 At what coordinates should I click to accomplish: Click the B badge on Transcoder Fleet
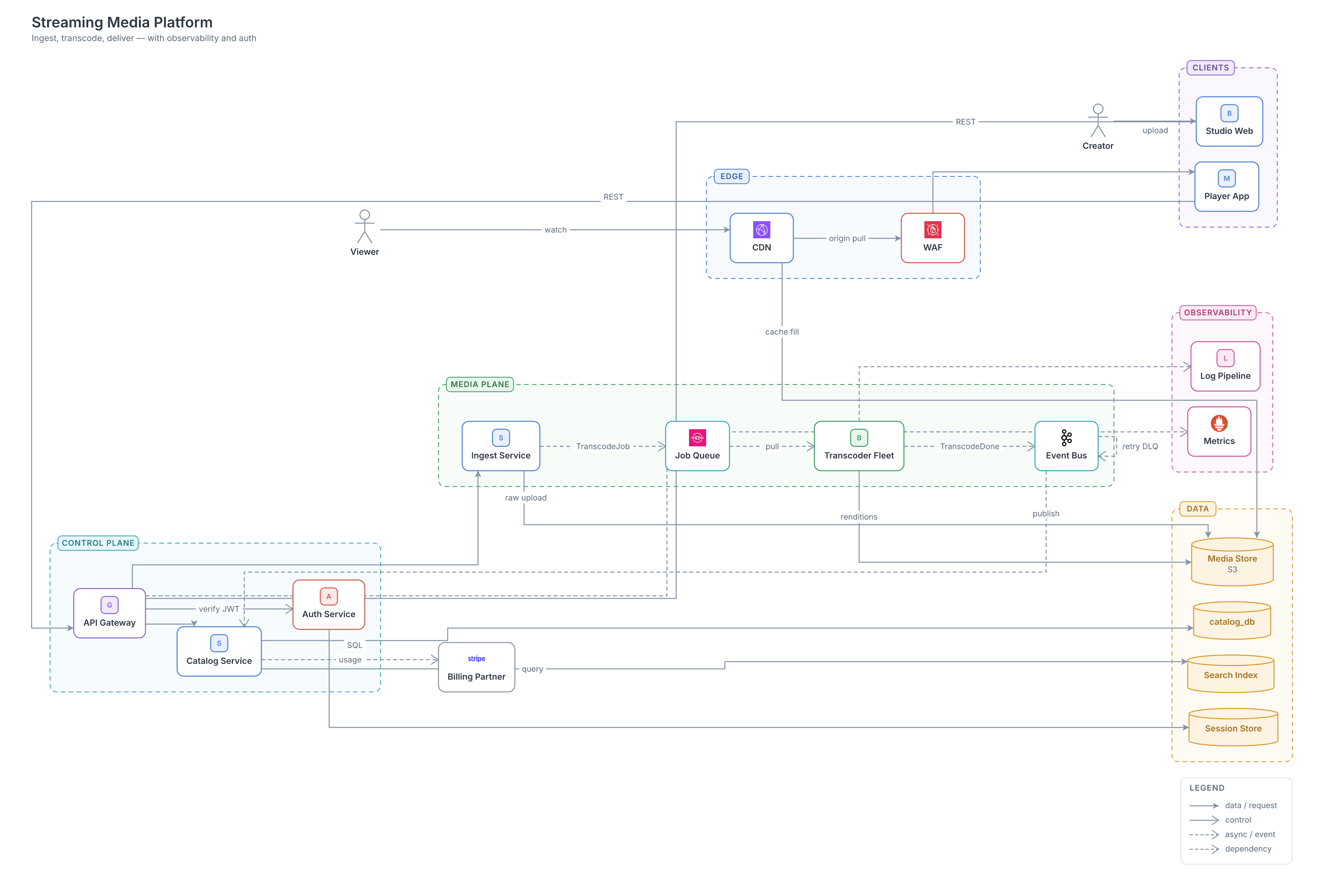coord(859,437)
